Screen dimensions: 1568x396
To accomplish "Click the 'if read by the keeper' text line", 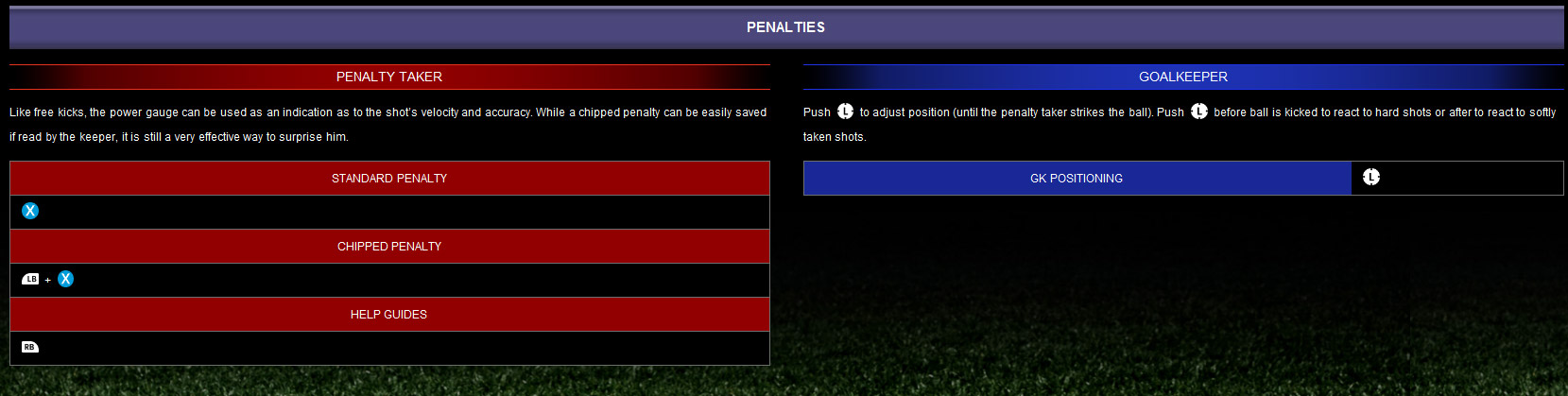I will (179, 137).
